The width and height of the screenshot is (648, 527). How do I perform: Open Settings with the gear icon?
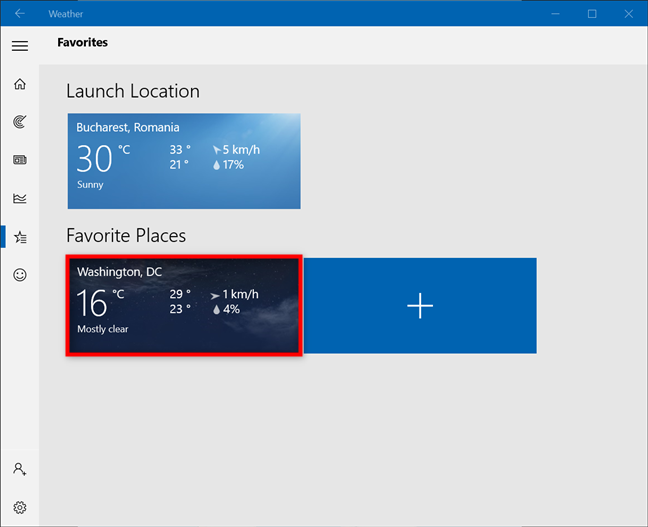pyautogui.click(x=19, y=507)
